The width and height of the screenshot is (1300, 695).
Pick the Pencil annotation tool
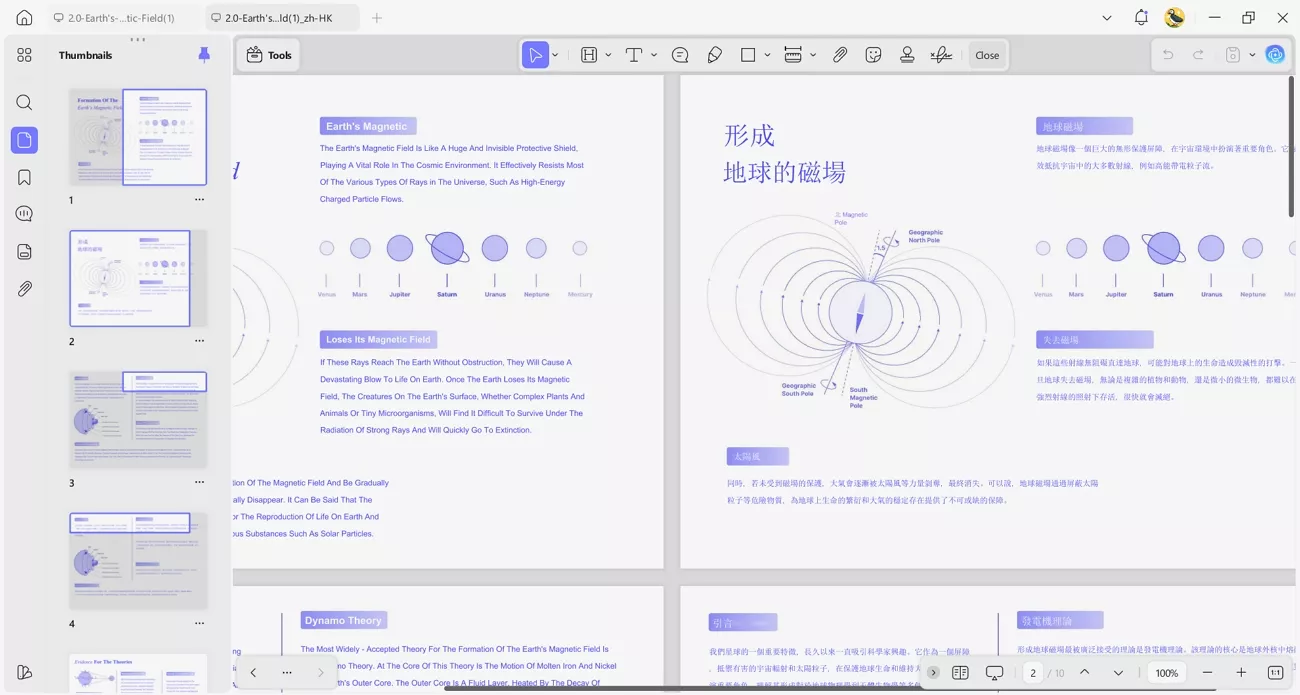click(714, 55)
